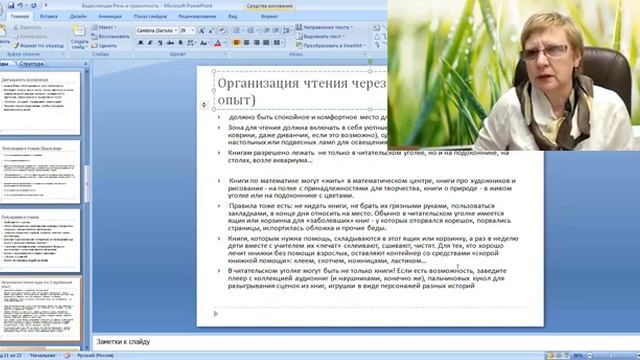Screen dimensions: 640x360
Task: Apply italic formatting to text
Action: pyautogui.click(x=150, y=43)
